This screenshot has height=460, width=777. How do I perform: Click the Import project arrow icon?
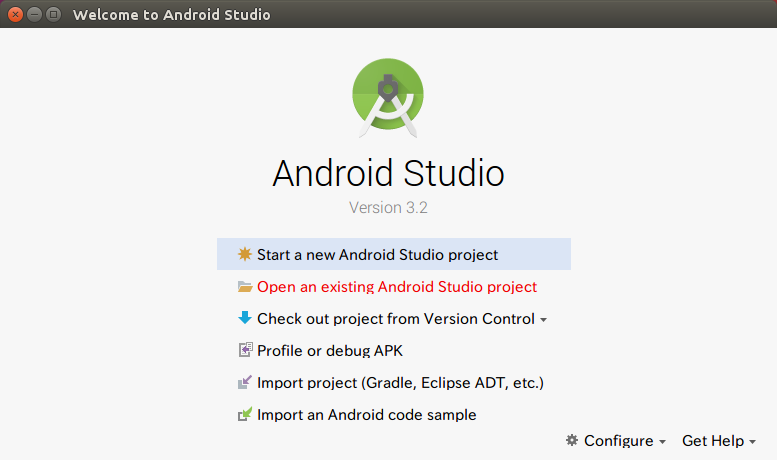pyautogui.click(x=245, y=382)
